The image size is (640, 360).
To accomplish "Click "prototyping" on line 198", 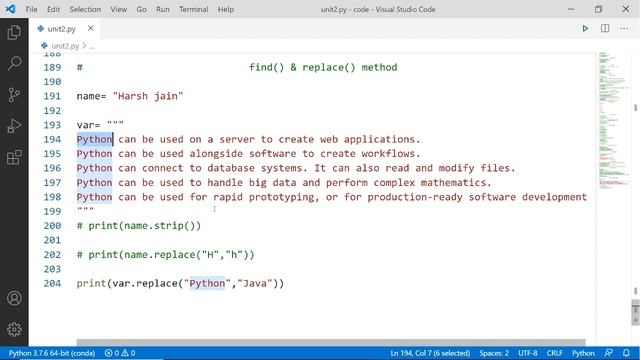I will tap(281, 197).
